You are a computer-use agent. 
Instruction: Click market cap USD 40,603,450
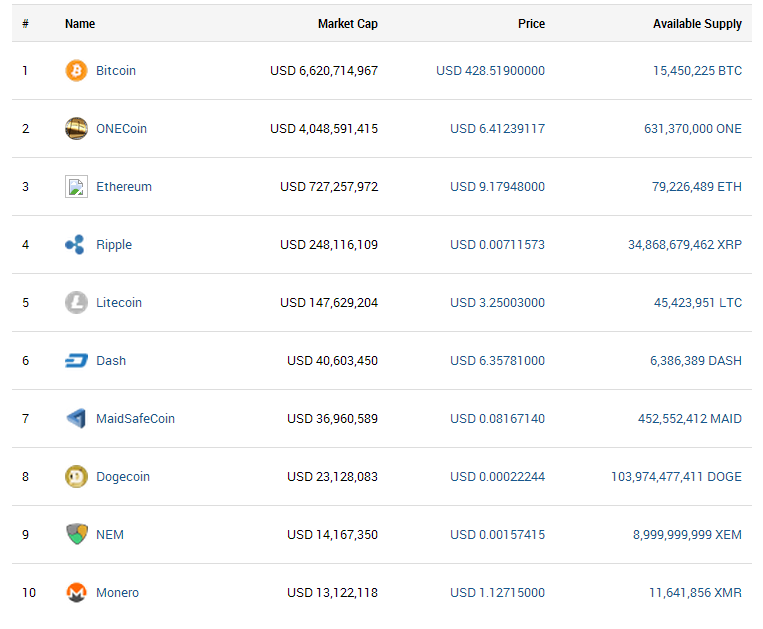332,360
